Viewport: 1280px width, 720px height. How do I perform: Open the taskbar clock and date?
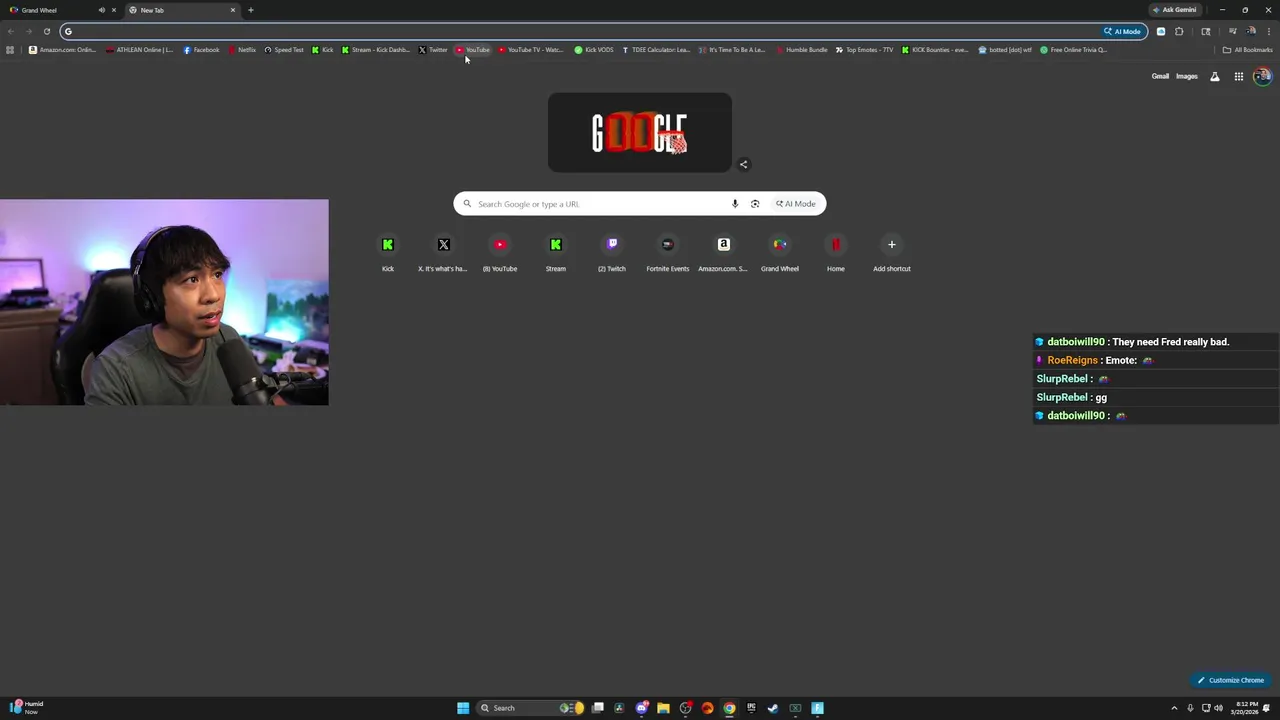1247,708
